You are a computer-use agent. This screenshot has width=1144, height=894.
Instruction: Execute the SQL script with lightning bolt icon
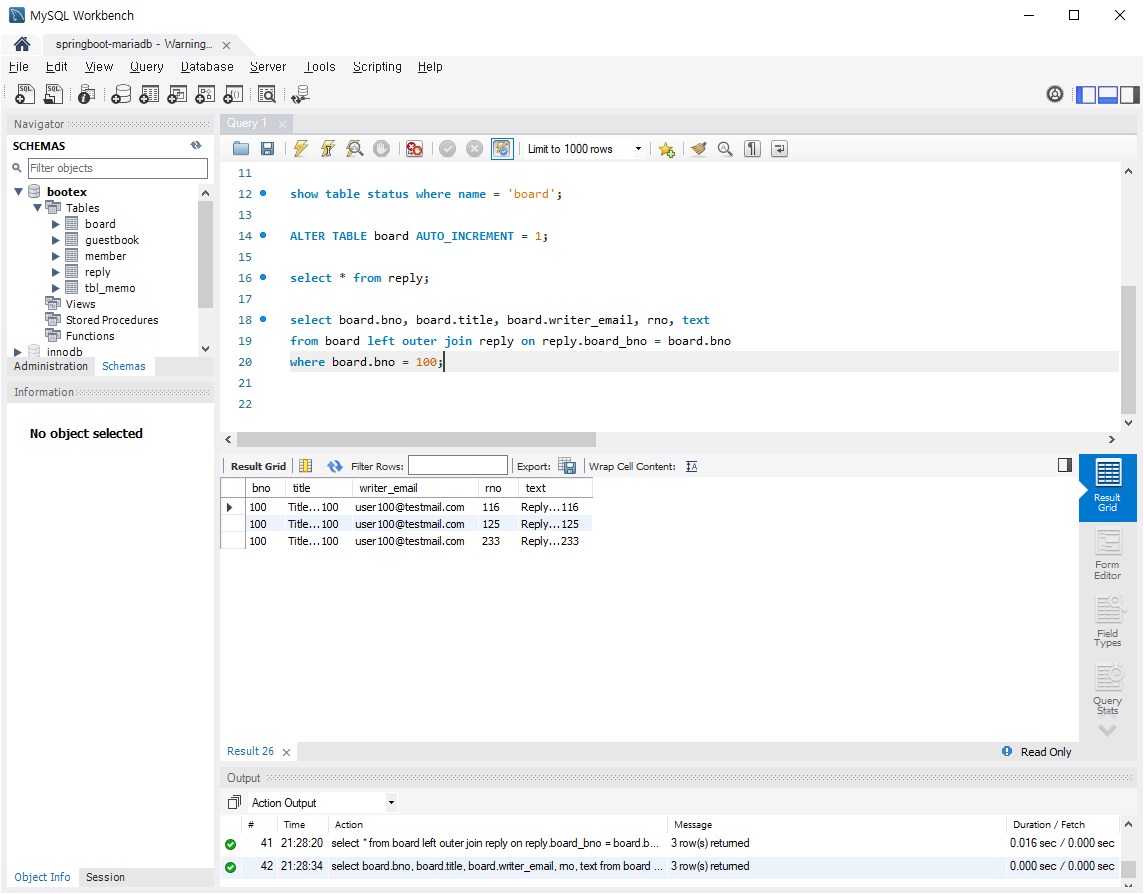click(300, 149)
